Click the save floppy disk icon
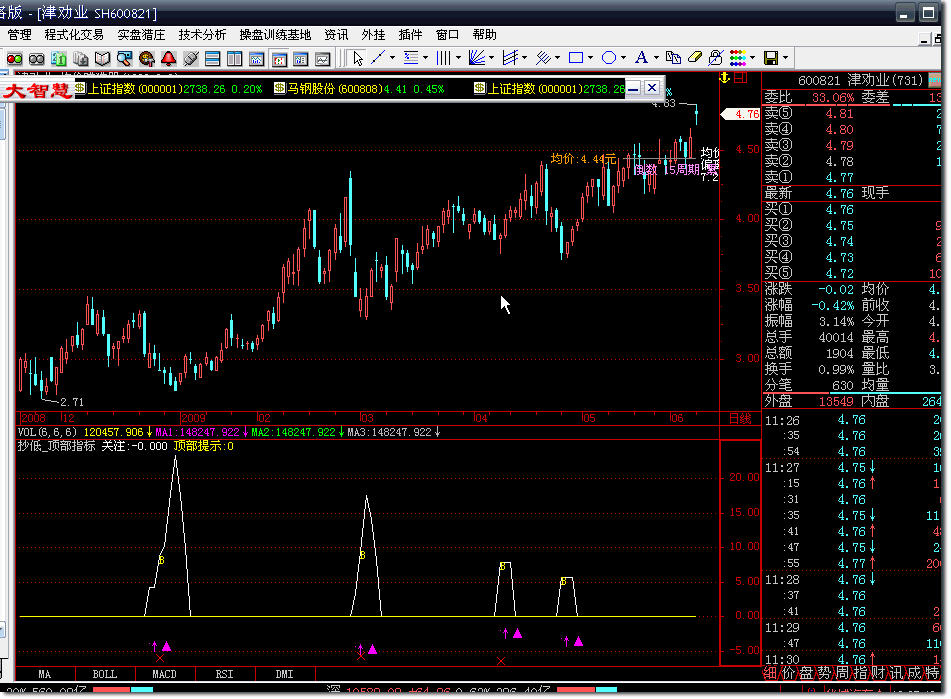 [771, 58]
